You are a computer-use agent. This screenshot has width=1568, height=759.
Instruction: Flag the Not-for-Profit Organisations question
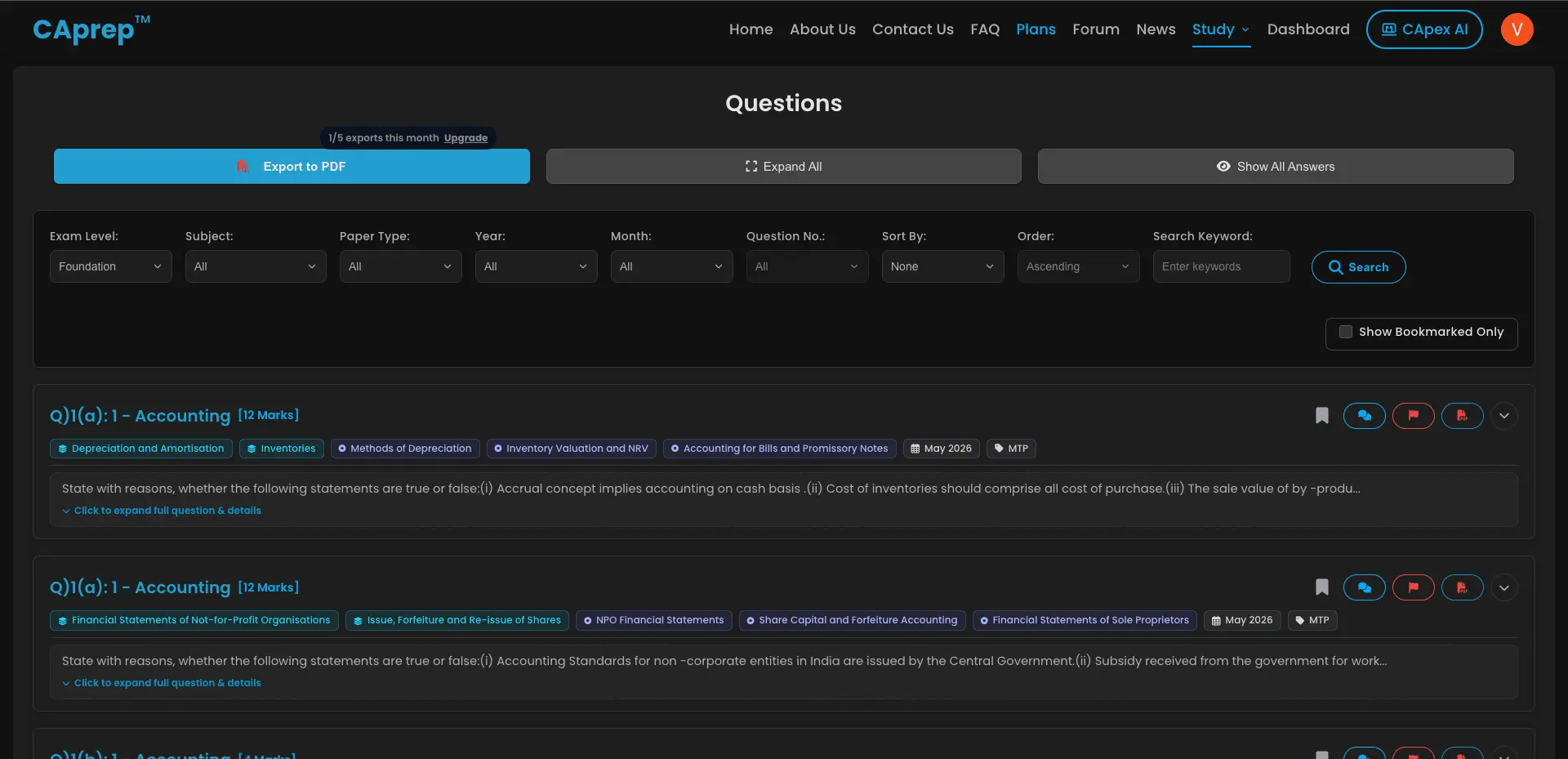point(1414,587)
